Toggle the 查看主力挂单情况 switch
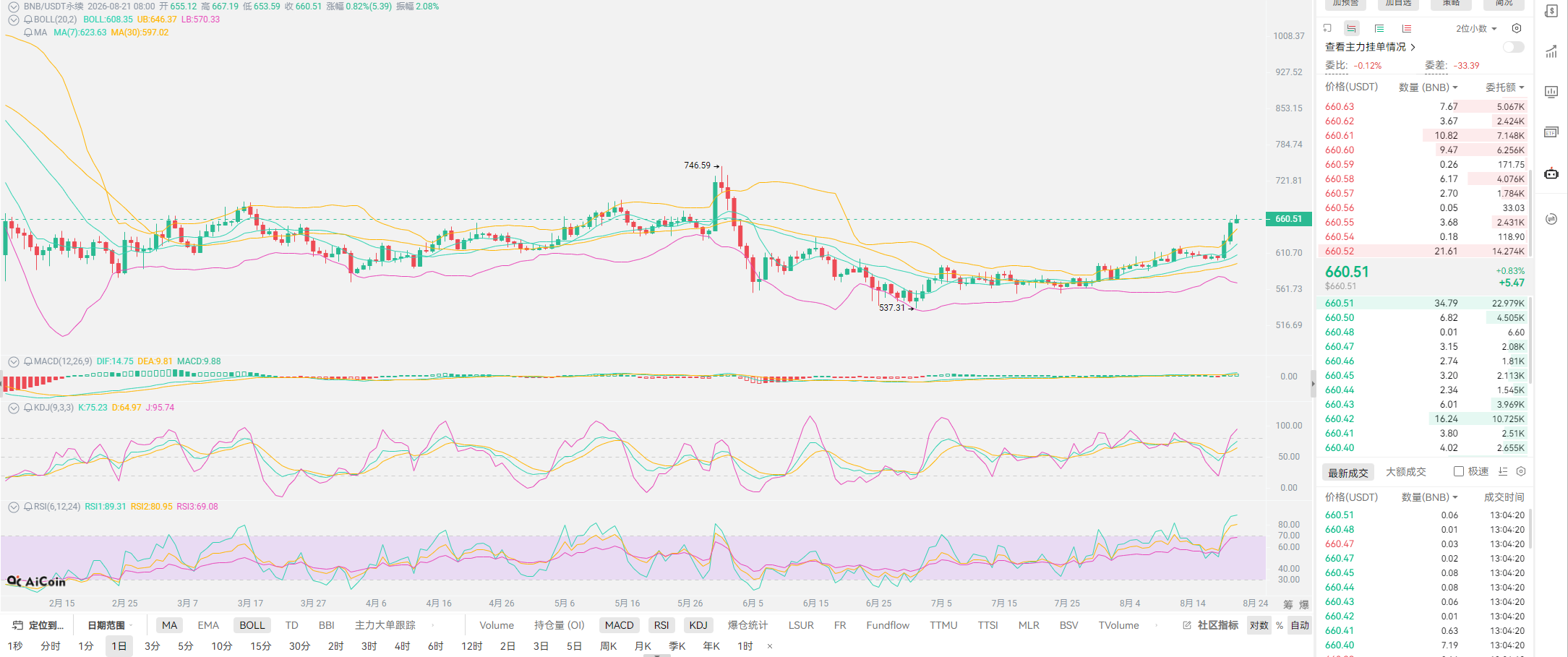The width and height of the screenshot is (1568, 657). 1513,47
